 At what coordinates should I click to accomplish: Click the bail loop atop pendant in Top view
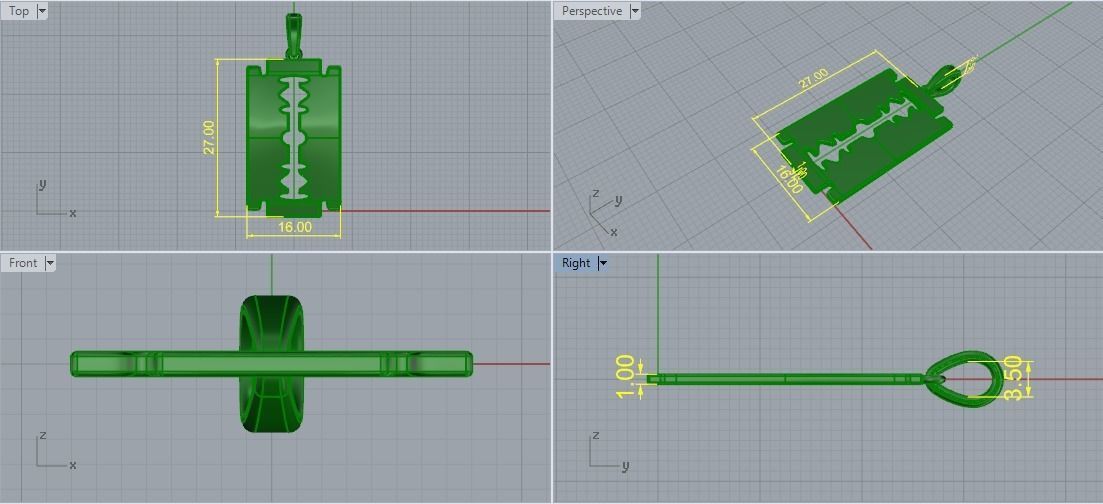(293, 36)
